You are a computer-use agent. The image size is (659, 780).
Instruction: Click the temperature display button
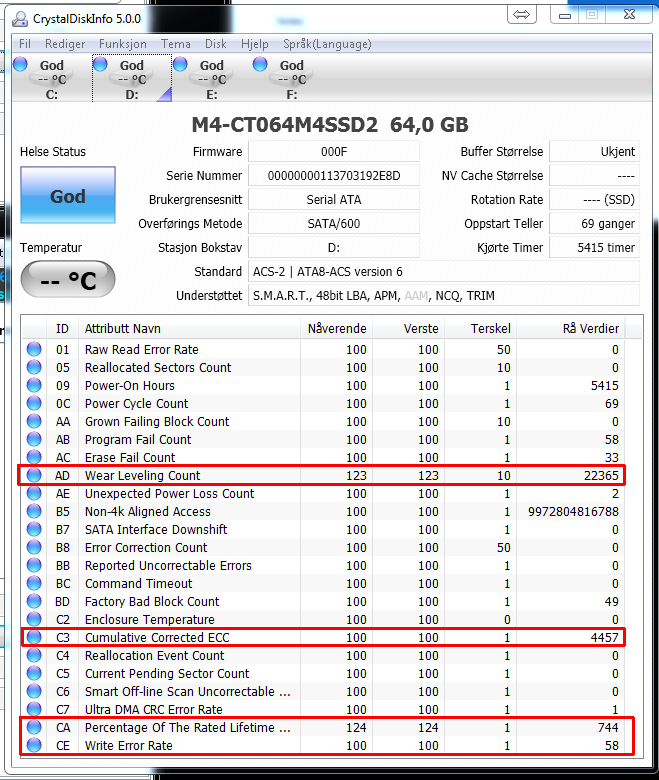click(68, 280)
